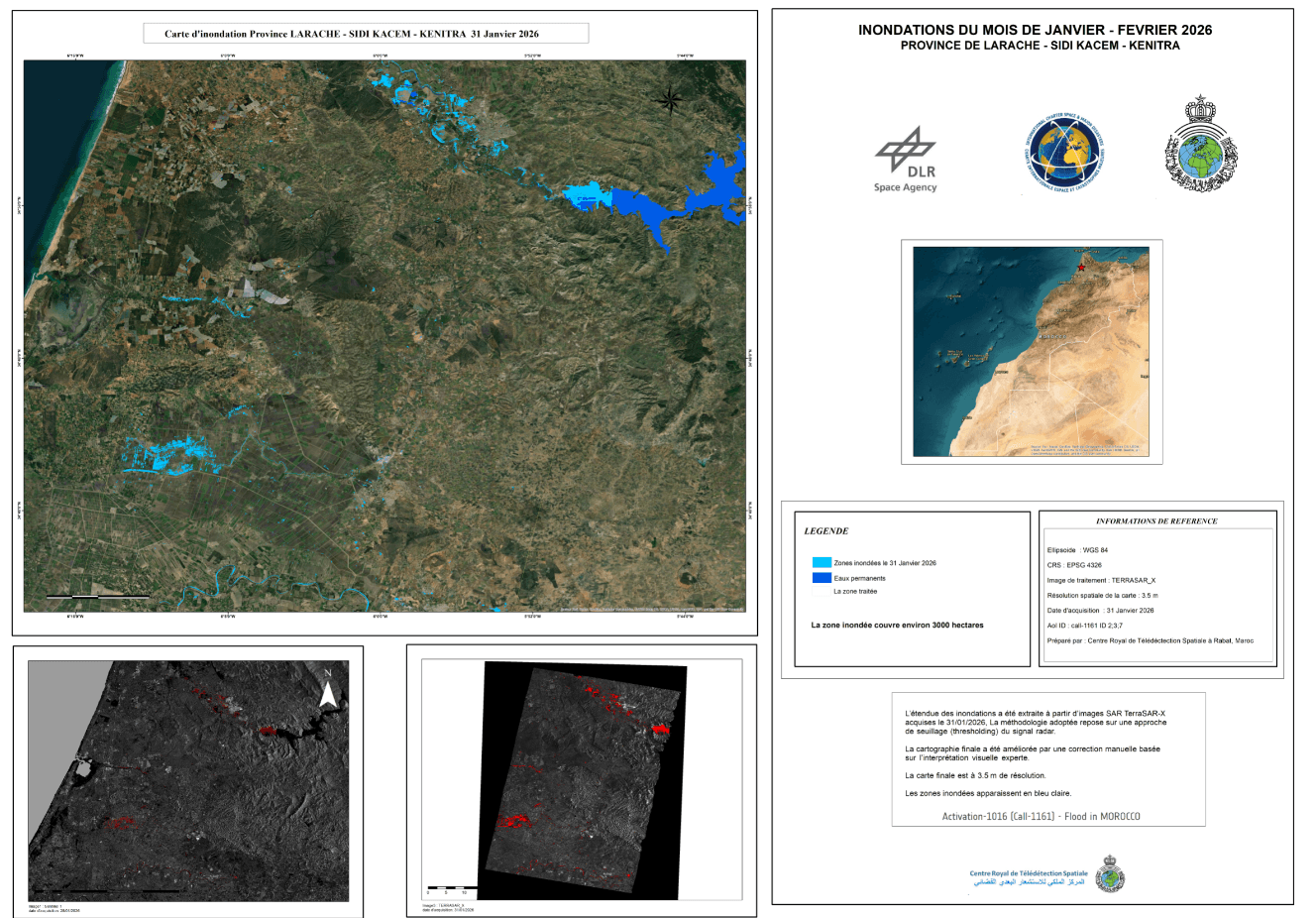Click the CRTS emblem in the footer
This screenshot has height=918, width=1316.
click(x=1110, y=873)
